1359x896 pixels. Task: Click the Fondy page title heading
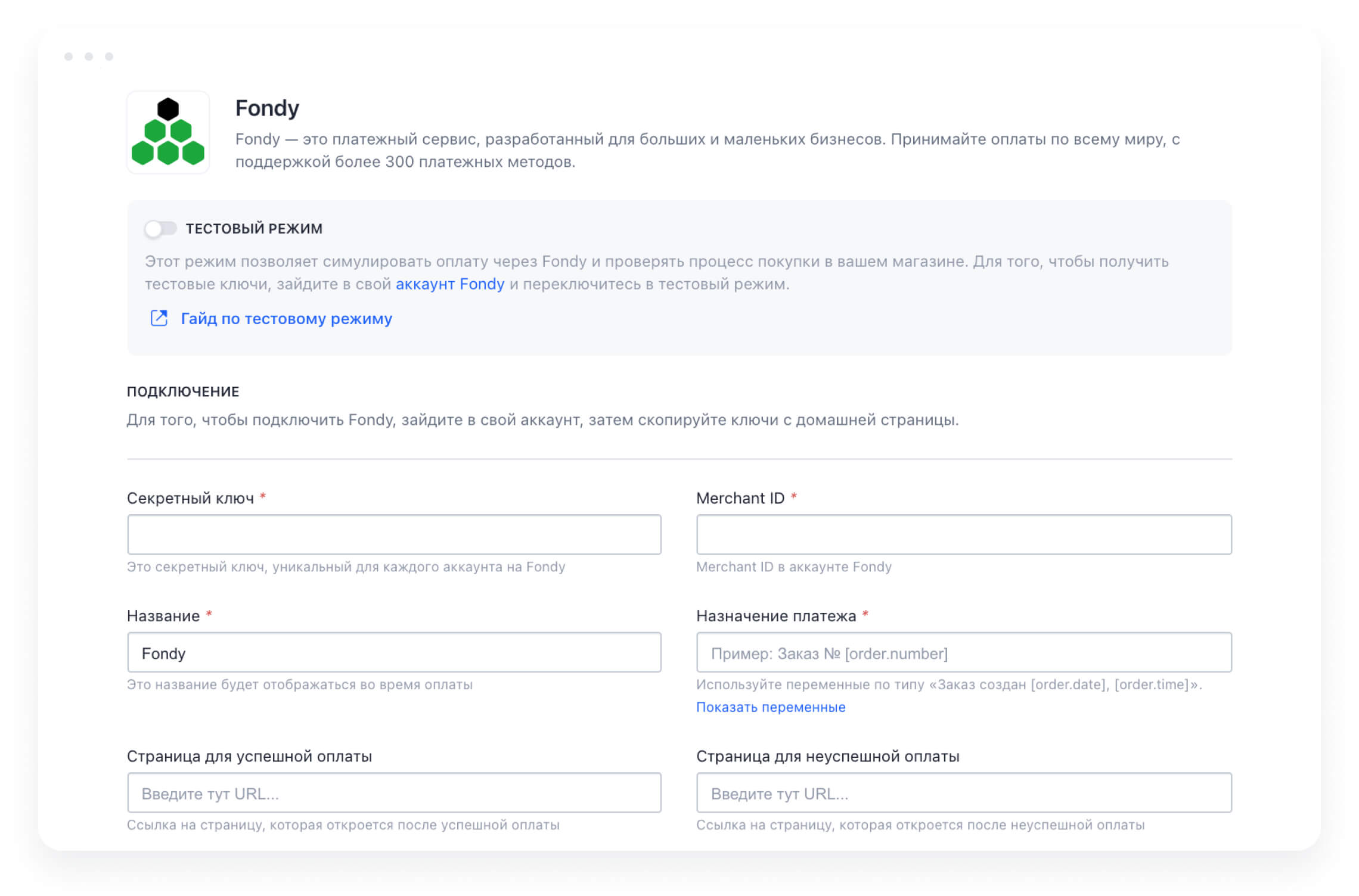267,108
